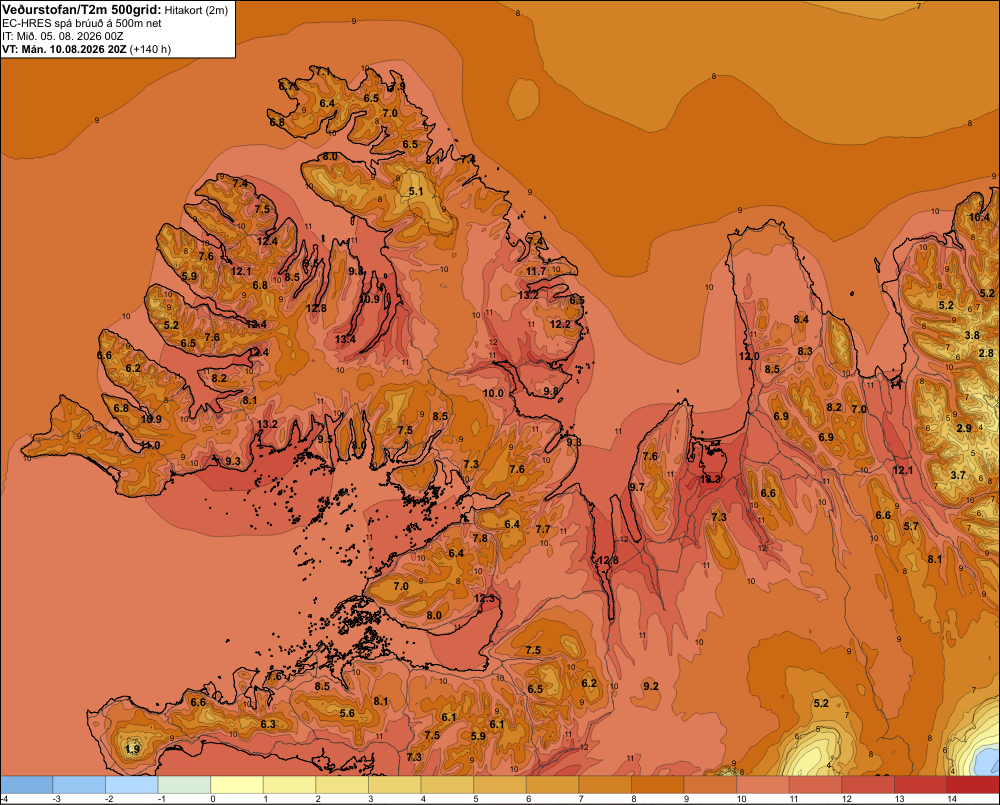The width and height of the screenshot is (1000, 805).
Task: Select the 5.6 temperature label
Action: [x=347, y=713]
